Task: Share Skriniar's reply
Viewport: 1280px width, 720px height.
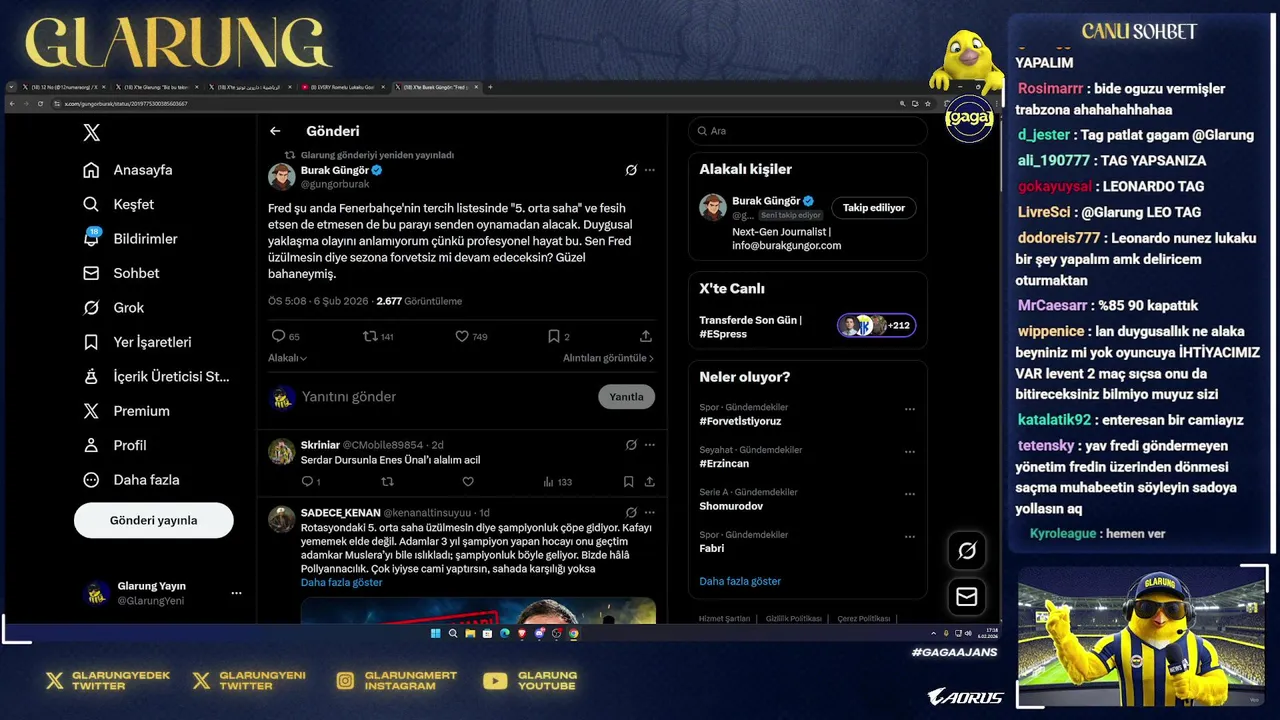Action: [650, 482]
